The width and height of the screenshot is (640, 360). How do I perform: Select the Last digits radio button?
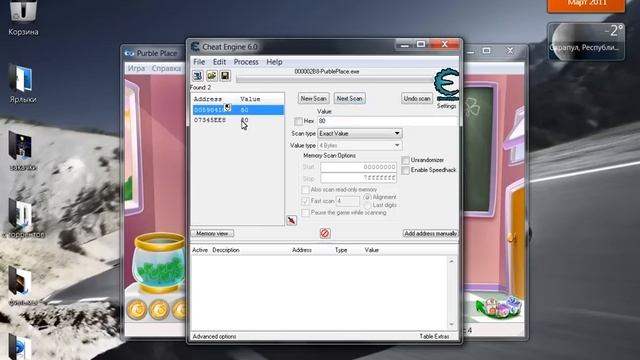pos(367,205)
